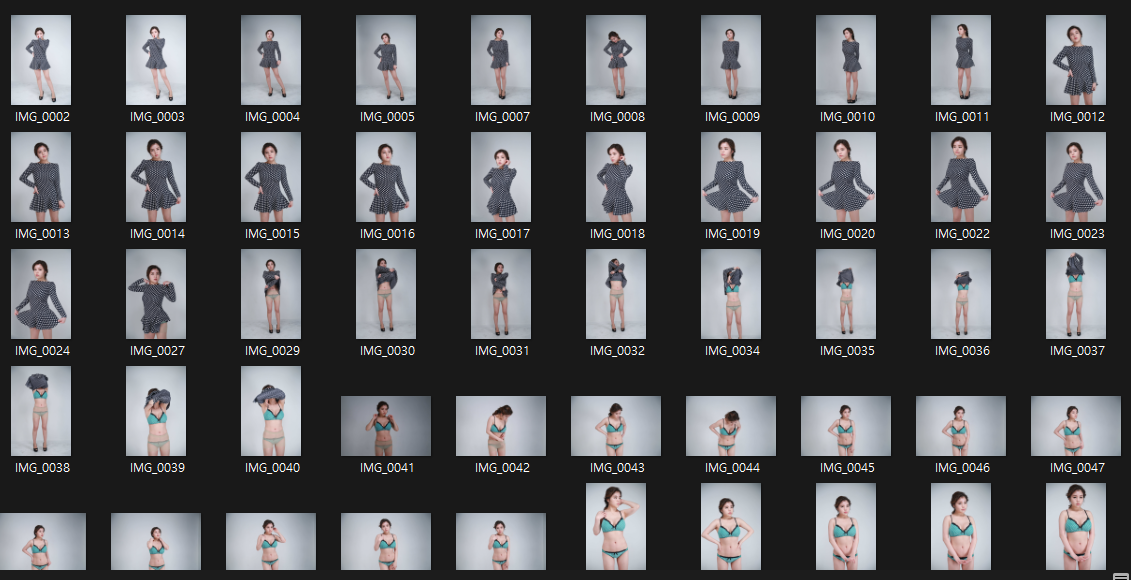Click the file name IMG_0015

pos(272,234)
